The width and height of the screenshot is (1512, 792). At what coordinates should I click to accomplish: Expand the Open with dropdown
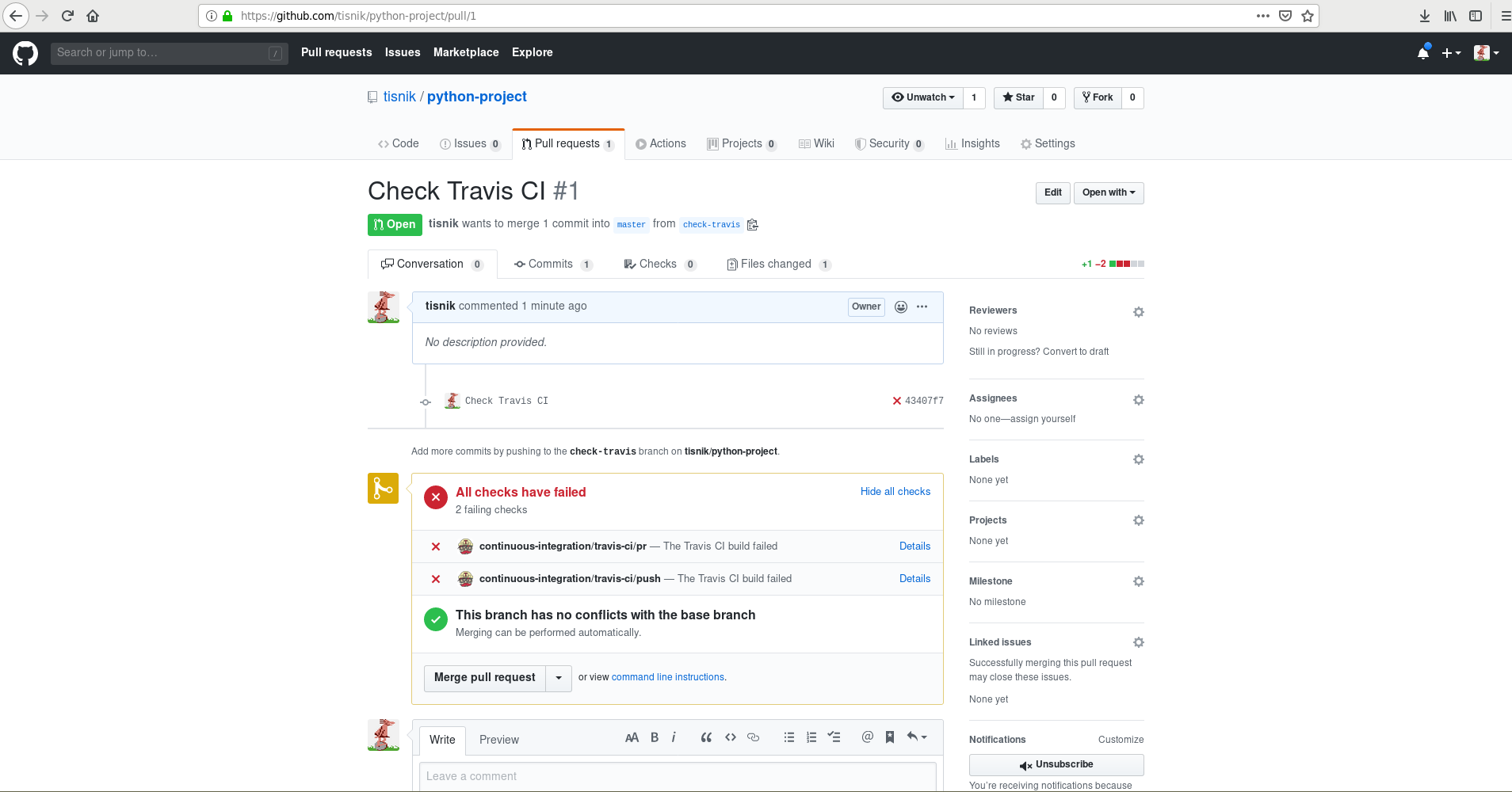tap(1109, 193)
